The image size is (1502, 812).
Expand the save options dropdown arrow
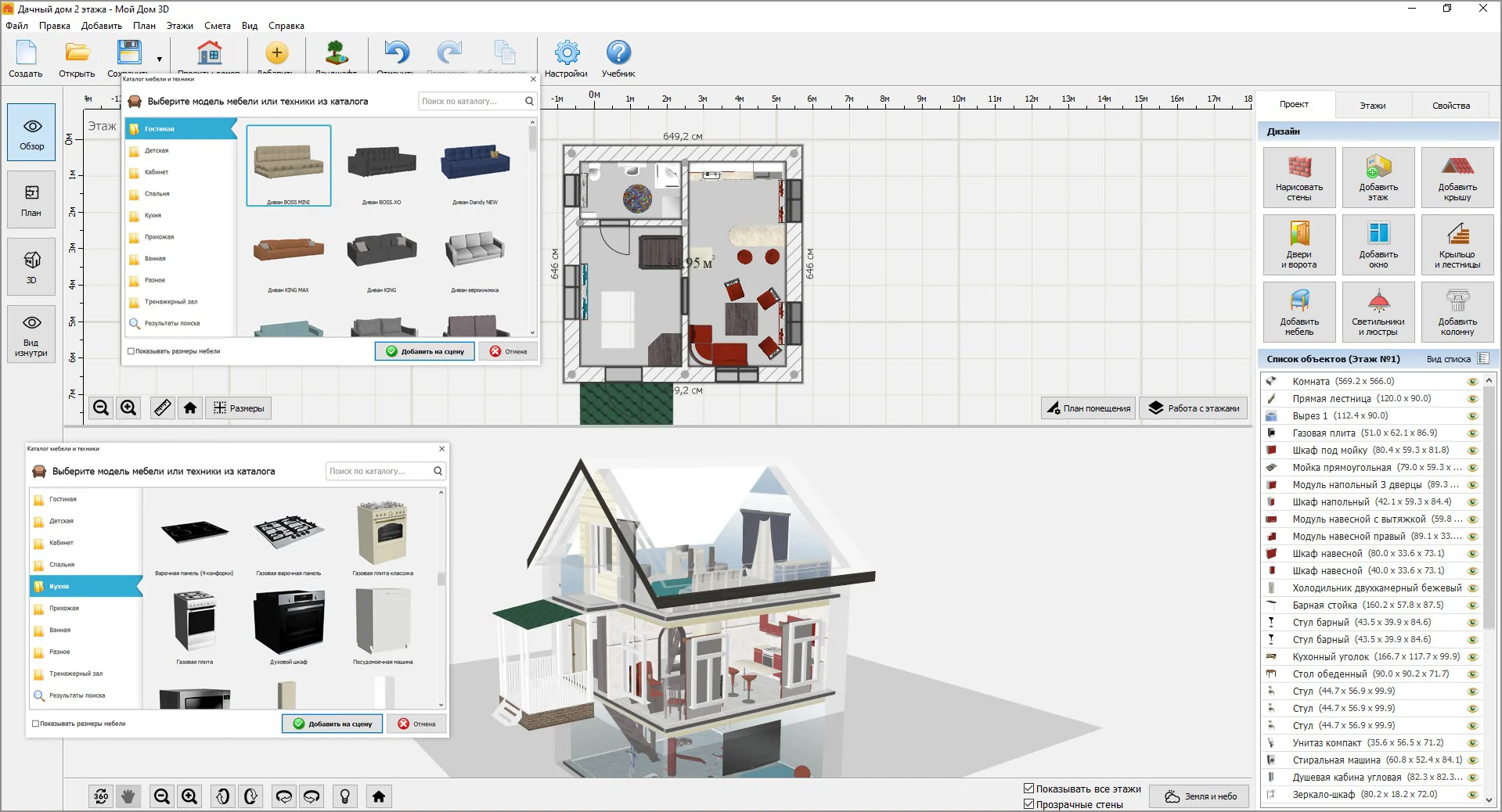[x=160, y=59]
